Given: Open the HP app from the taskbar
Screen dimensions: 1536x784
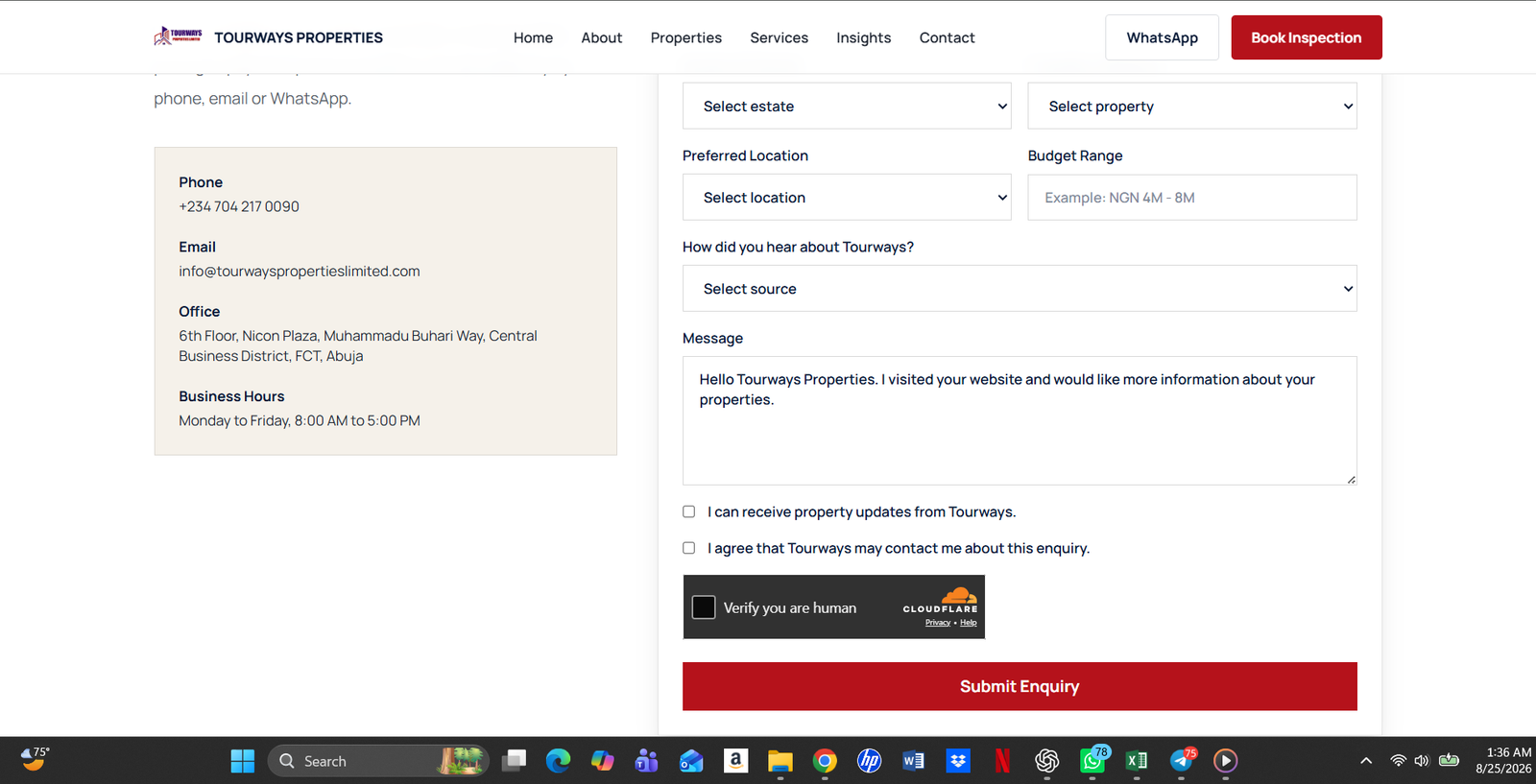Looking at the screenshot, I should [869, 761].
